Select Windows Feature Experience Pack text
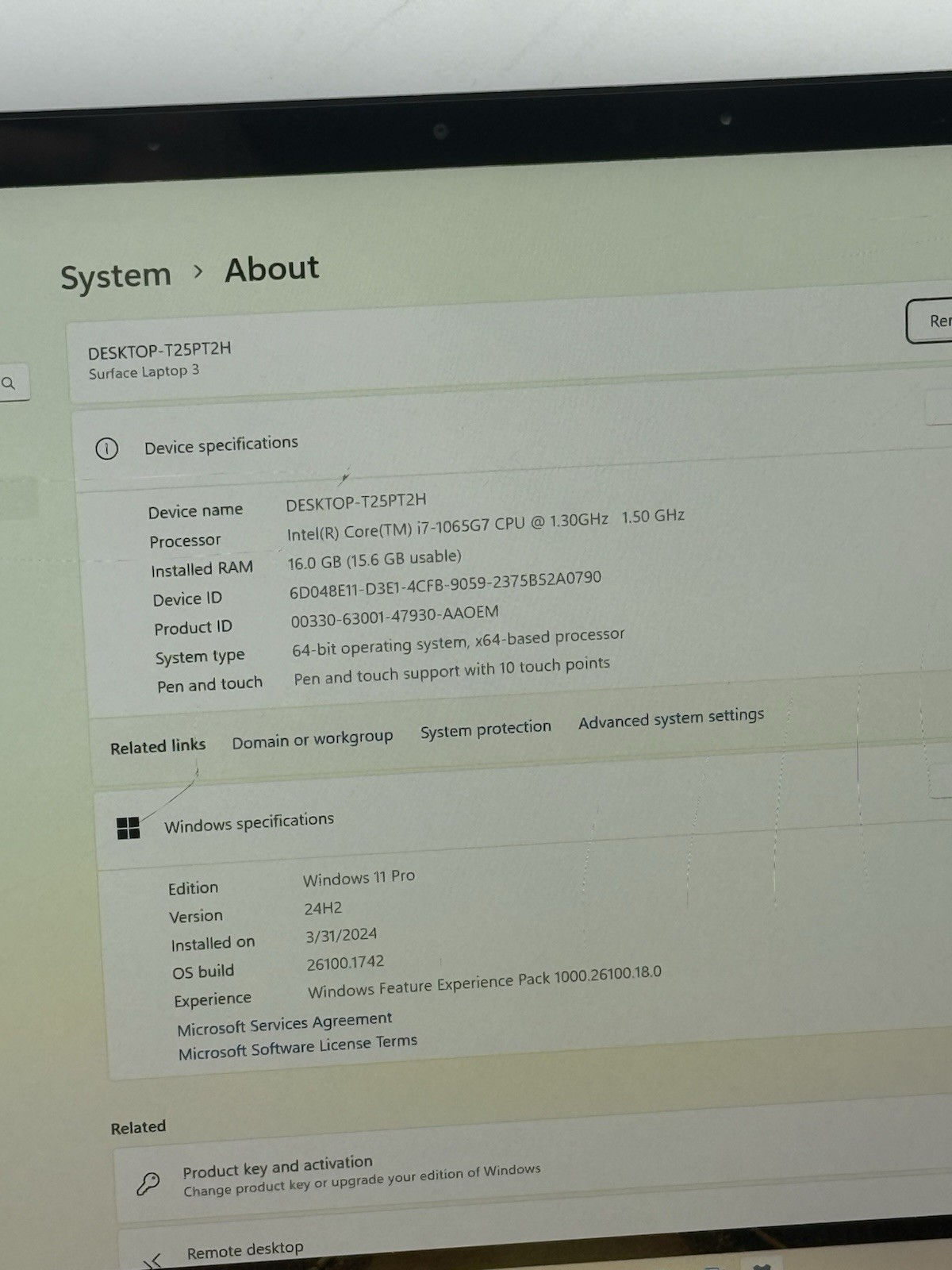 [x=484, y=983]
